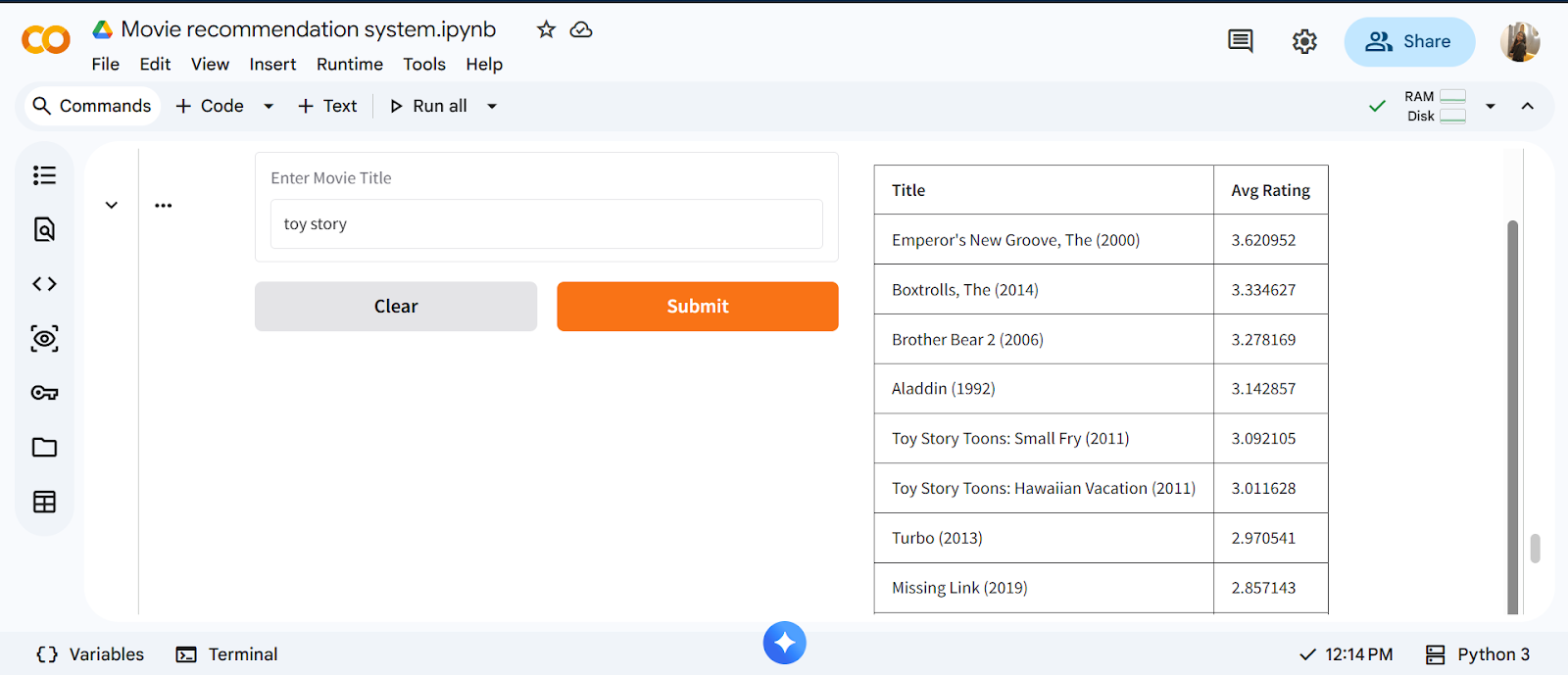This screenshot has height=675, width=1568.
Task: Collapse the toolbar header with up chevron
Action: 1527,106
